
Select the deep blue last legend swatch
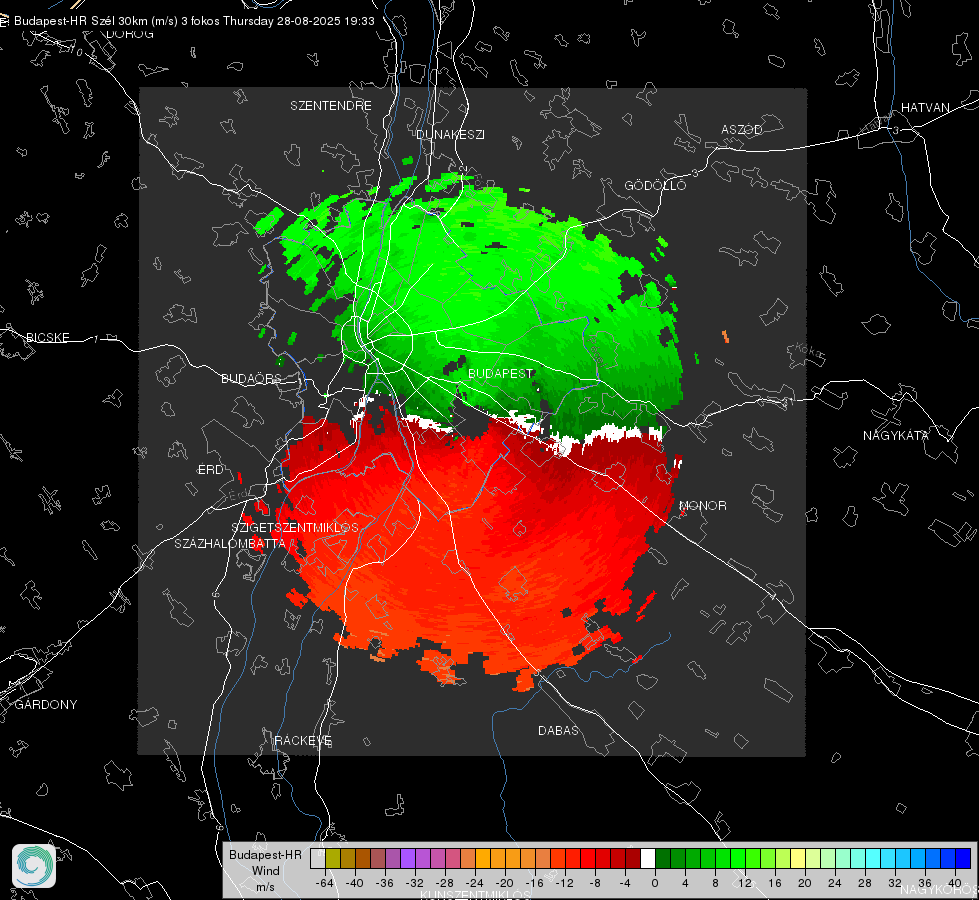963,859
